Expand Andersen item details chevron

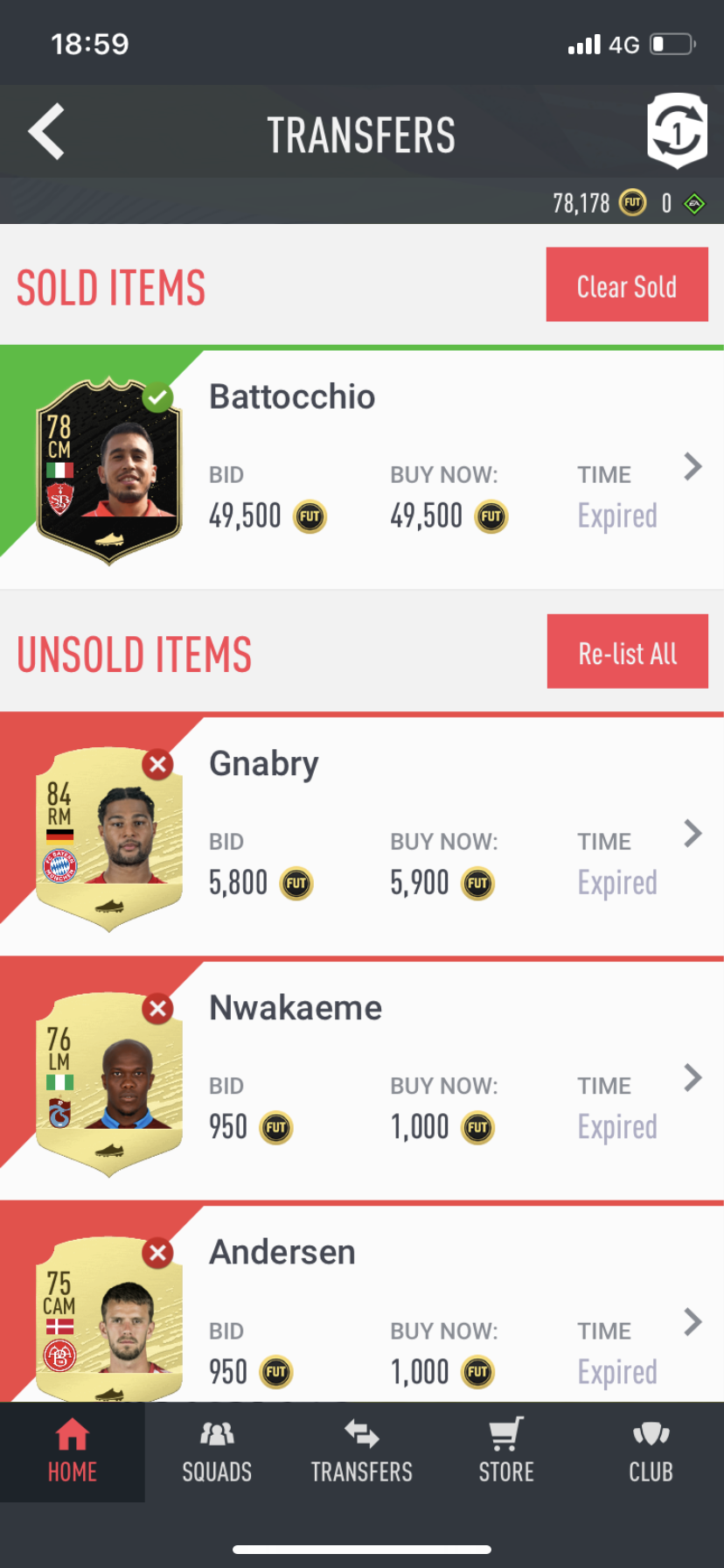pos(693,1322)
